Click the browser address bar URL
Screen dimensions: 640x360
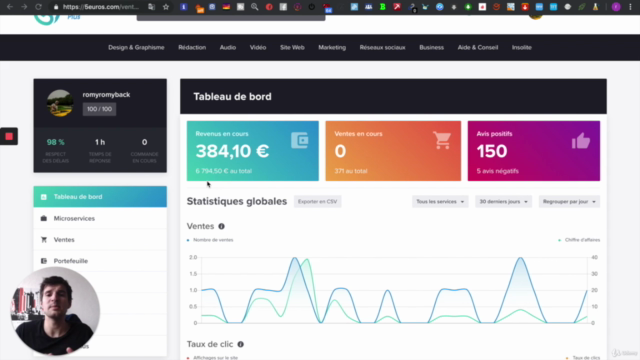pos(101,7)
